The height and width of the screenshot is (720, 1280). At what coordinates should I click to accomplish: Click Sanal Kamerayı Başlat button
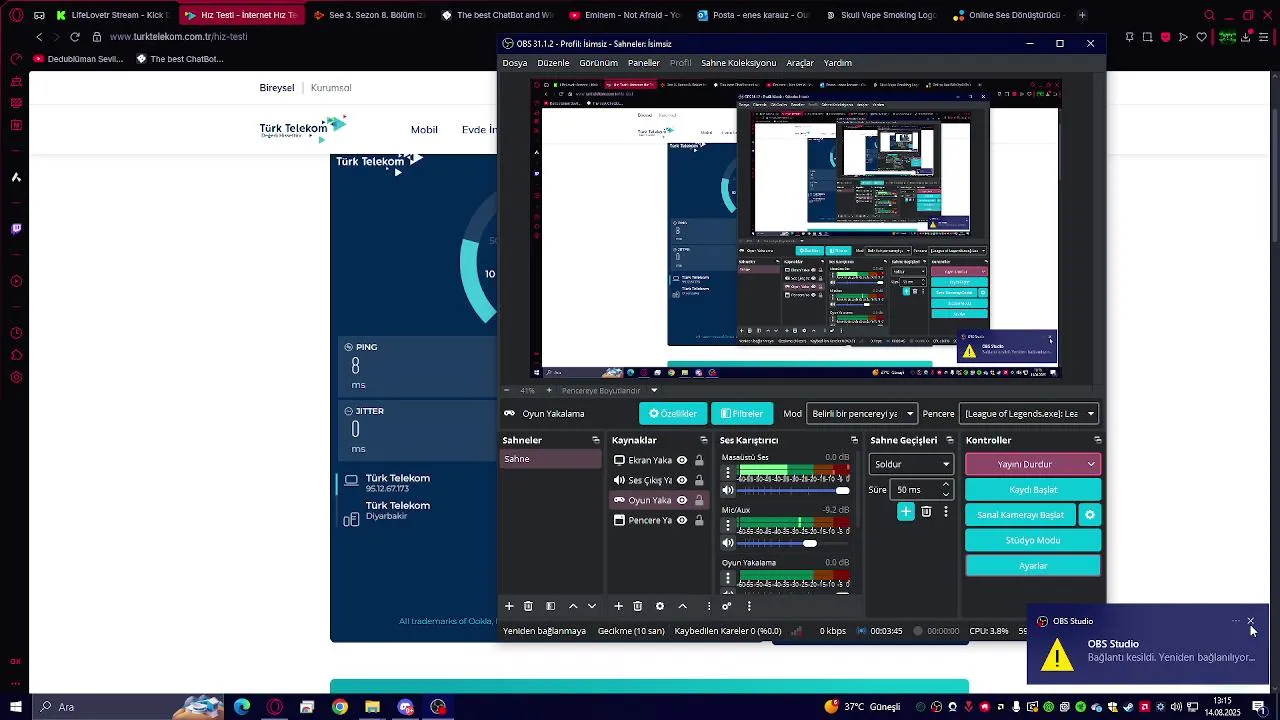tap(1020, 515)
